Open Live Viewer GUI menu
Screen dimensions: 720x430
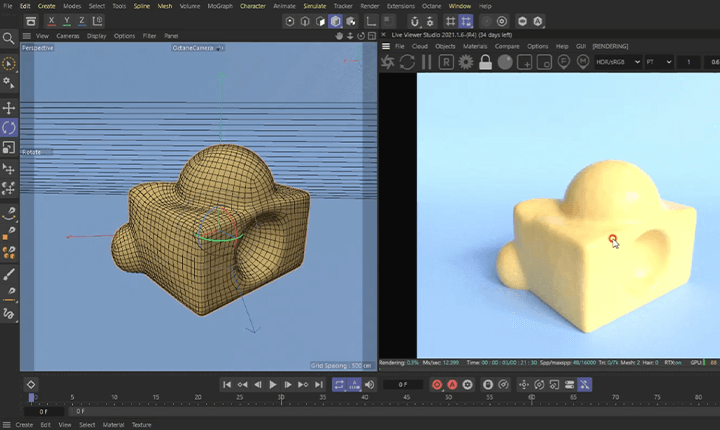(x=581, y=46)
